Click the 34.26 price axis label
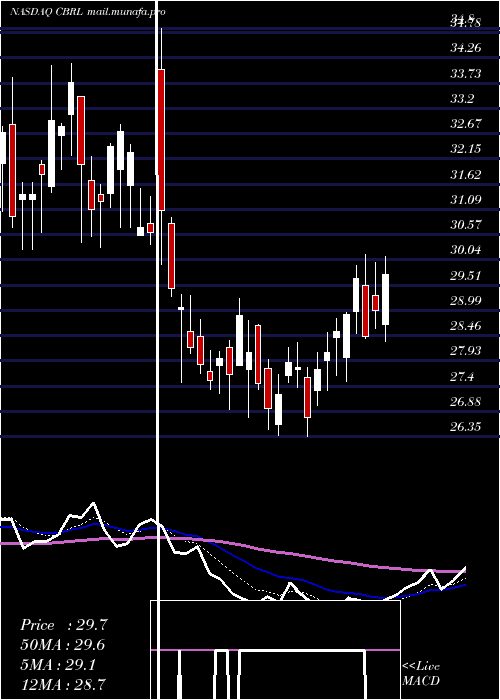 (466, 48)
